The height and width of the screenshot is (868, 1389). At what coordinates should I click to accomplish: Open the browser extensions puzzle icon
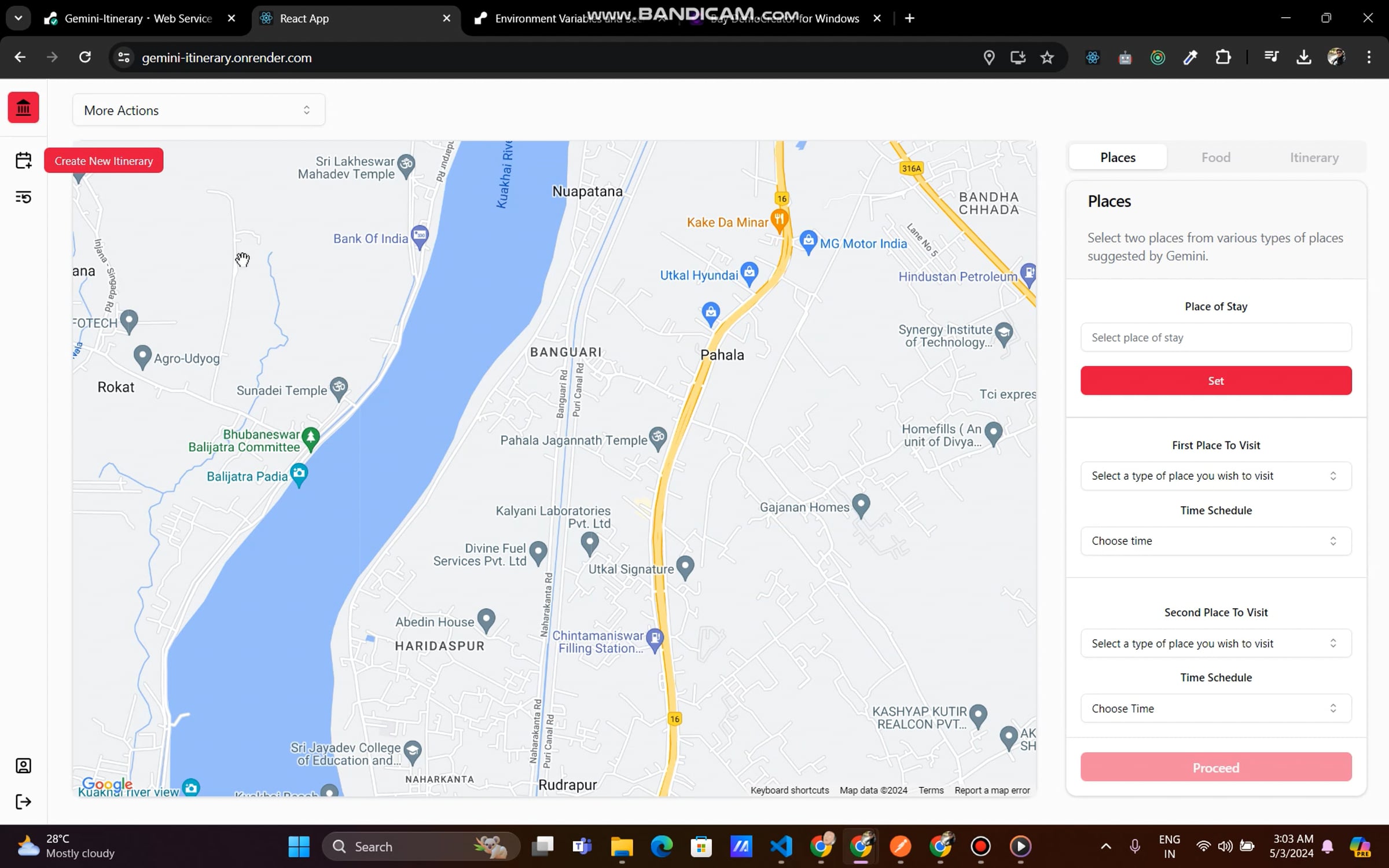click(x=1223, y=57)
